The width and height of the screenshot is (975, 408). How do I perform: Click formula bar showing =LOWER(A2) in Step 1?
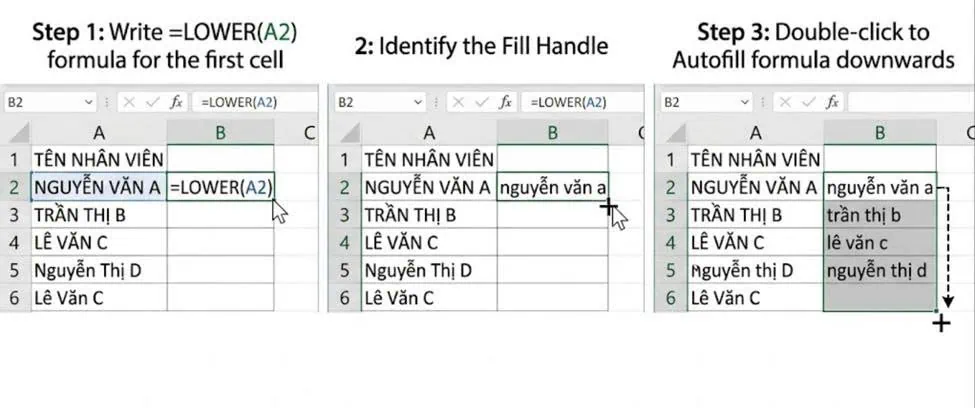(x=254, y=103)
